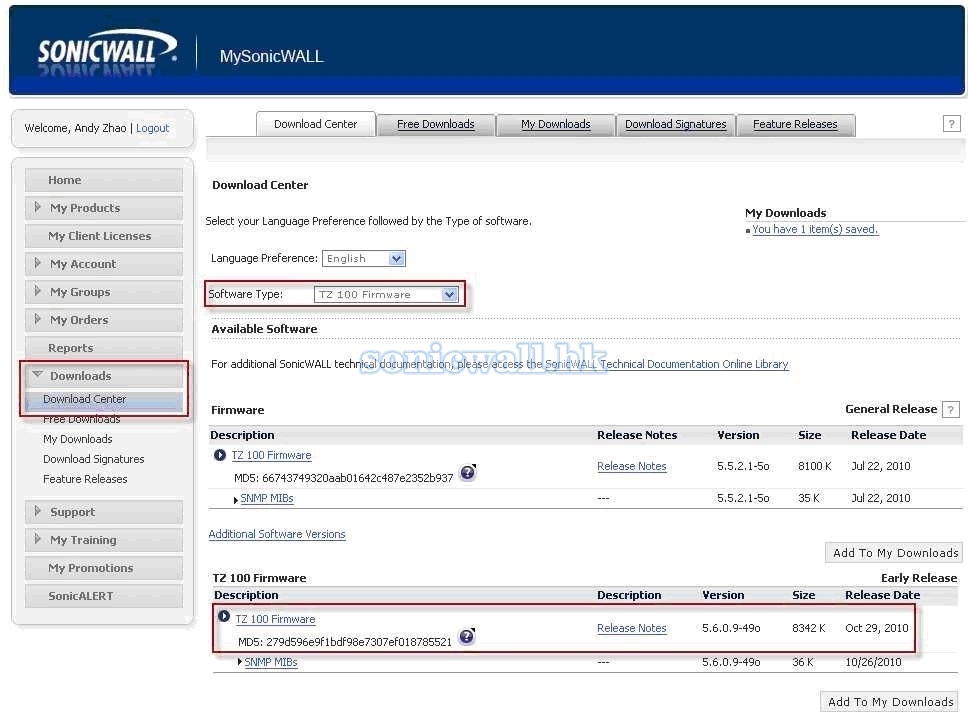Viewport: 969px width, 715px height.
Task: Open Release Notes for version 5.6.0.9-49o
Action: point(632,628)
